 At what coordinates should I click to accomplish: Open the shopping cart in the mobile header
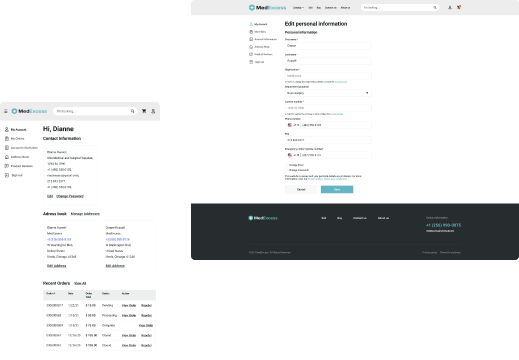[144, 111]
